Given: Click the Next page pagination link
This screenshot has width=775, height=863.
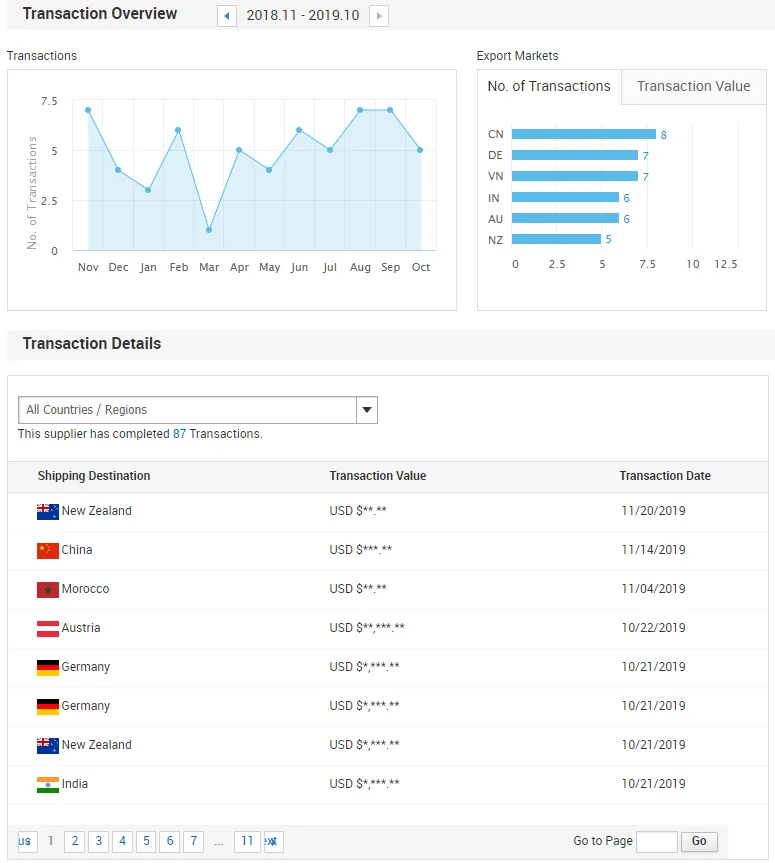Looking at the screenshot, I should [271, 841].
